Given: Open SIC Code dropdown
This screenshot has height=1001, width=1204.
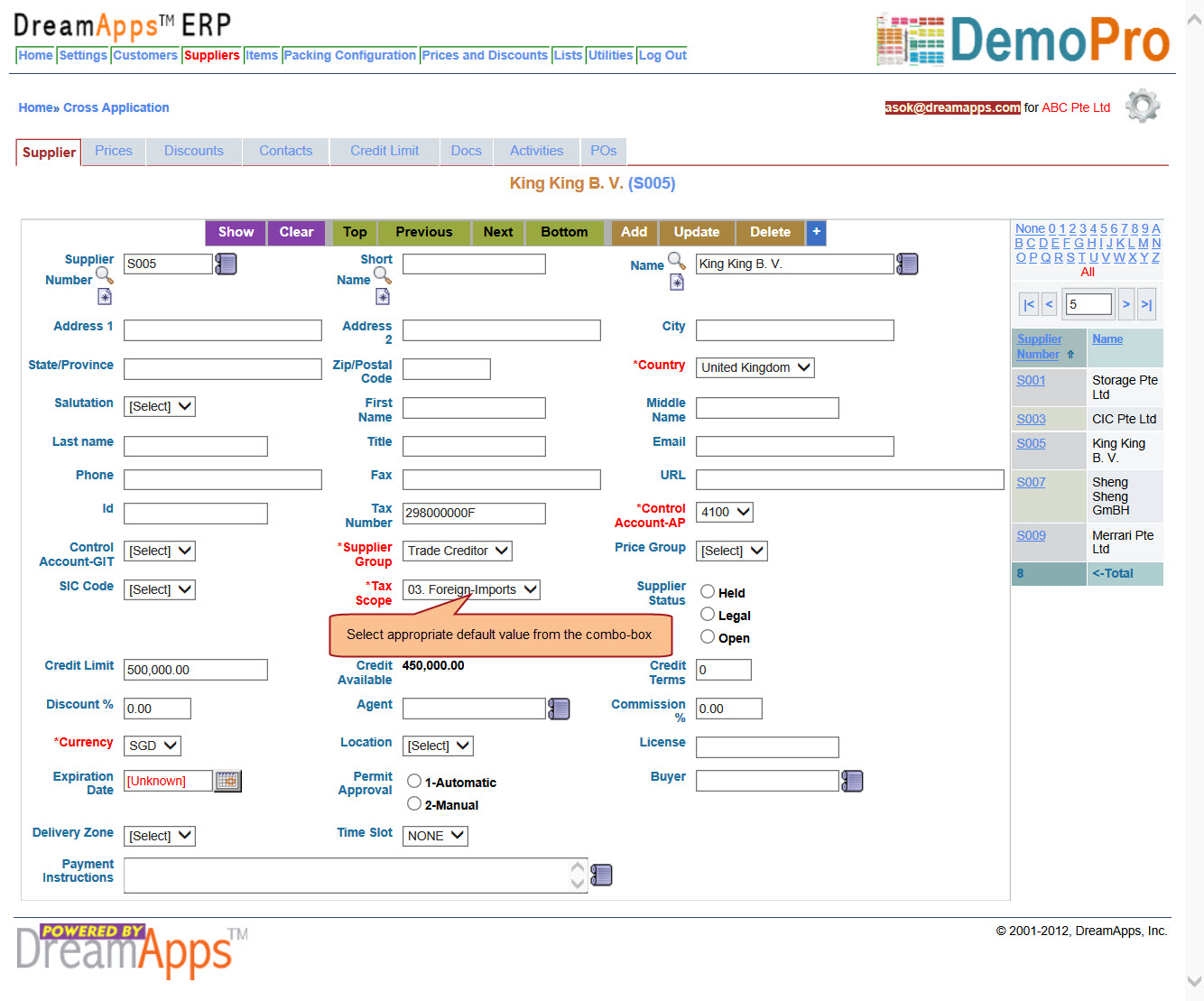Looking at the screenshot, I should tap(160, 589).
